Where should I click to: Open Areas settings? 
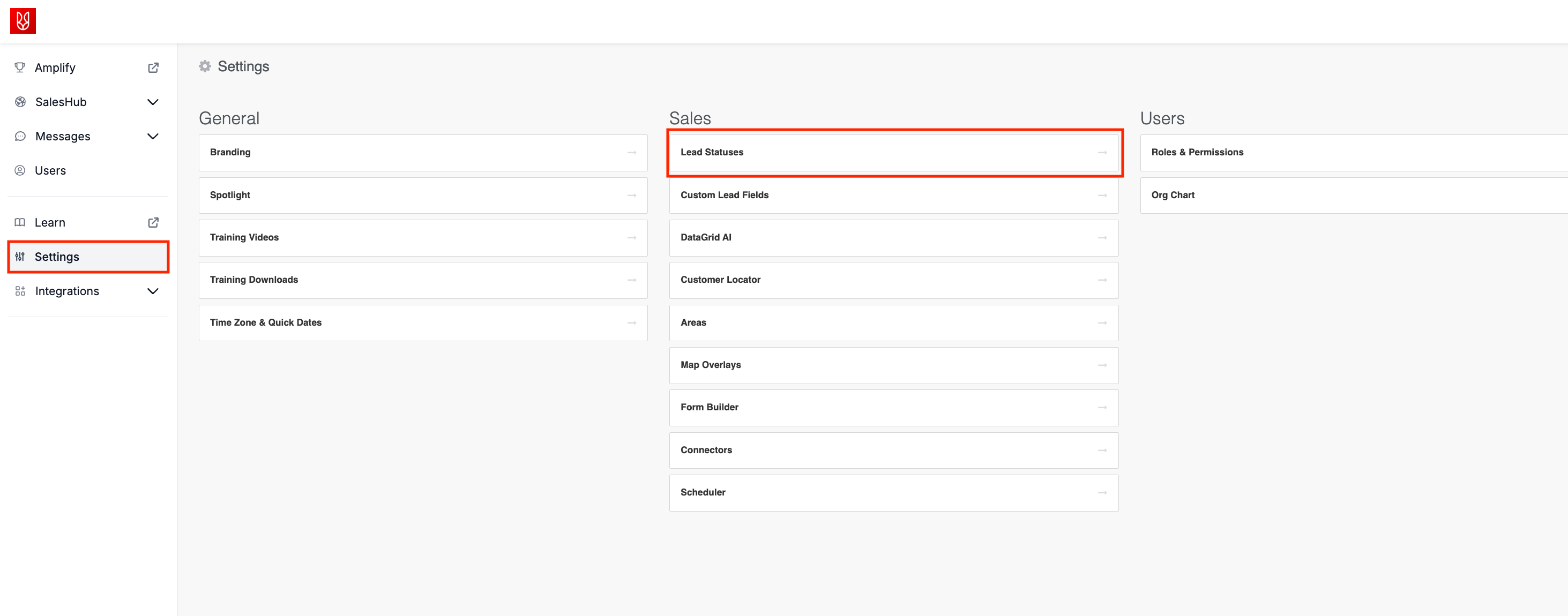tap(893, 322)
